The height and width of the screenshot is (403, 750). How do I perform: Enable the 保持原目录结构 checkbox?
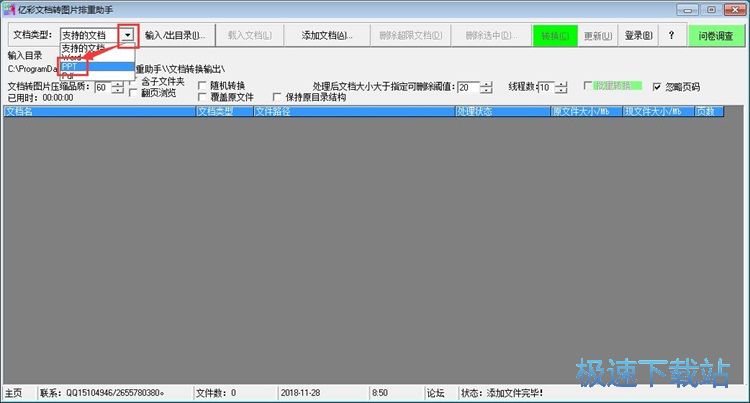click(276, 97)
